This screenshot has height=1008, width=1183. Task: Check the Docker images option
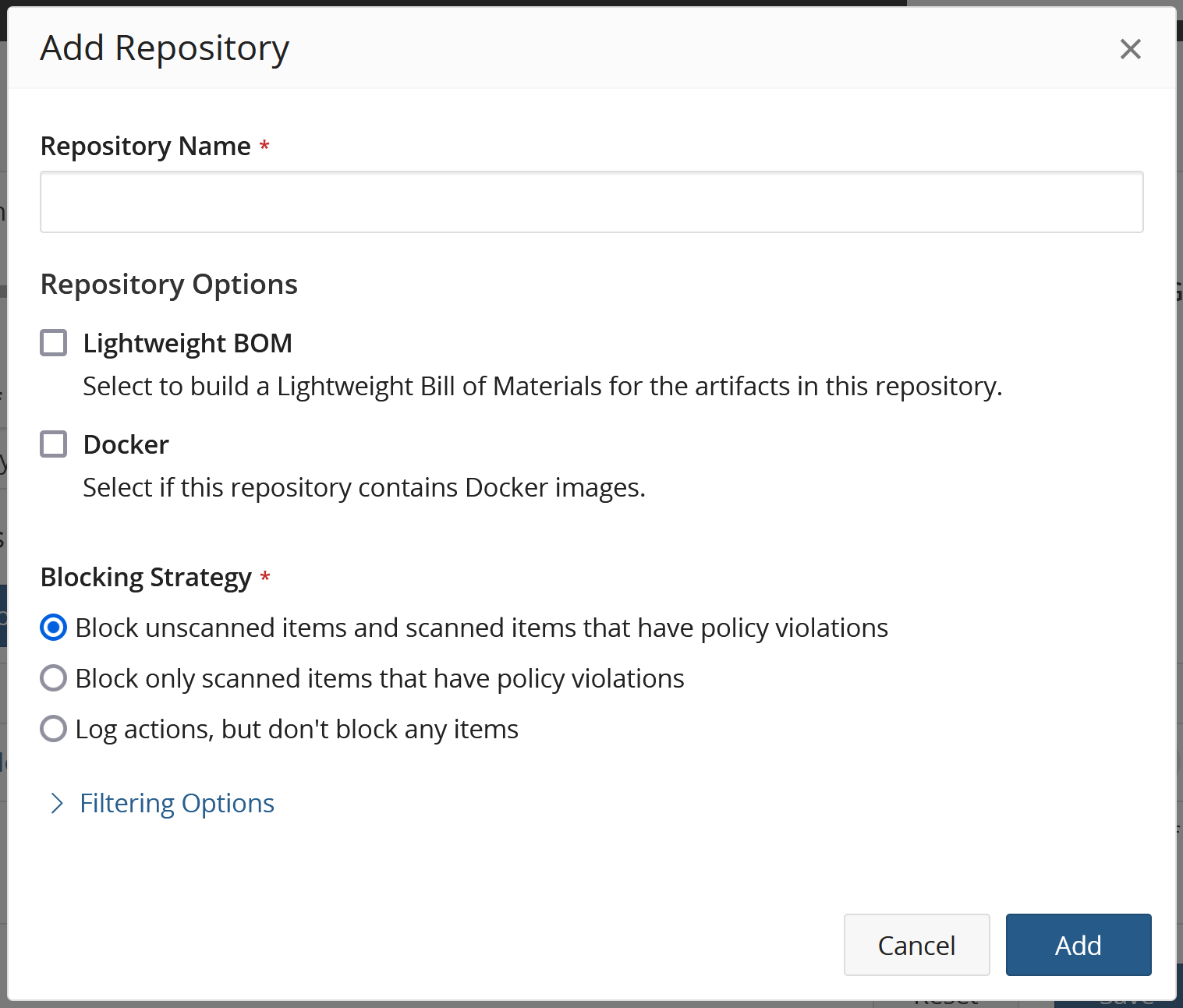click(53, 444)
